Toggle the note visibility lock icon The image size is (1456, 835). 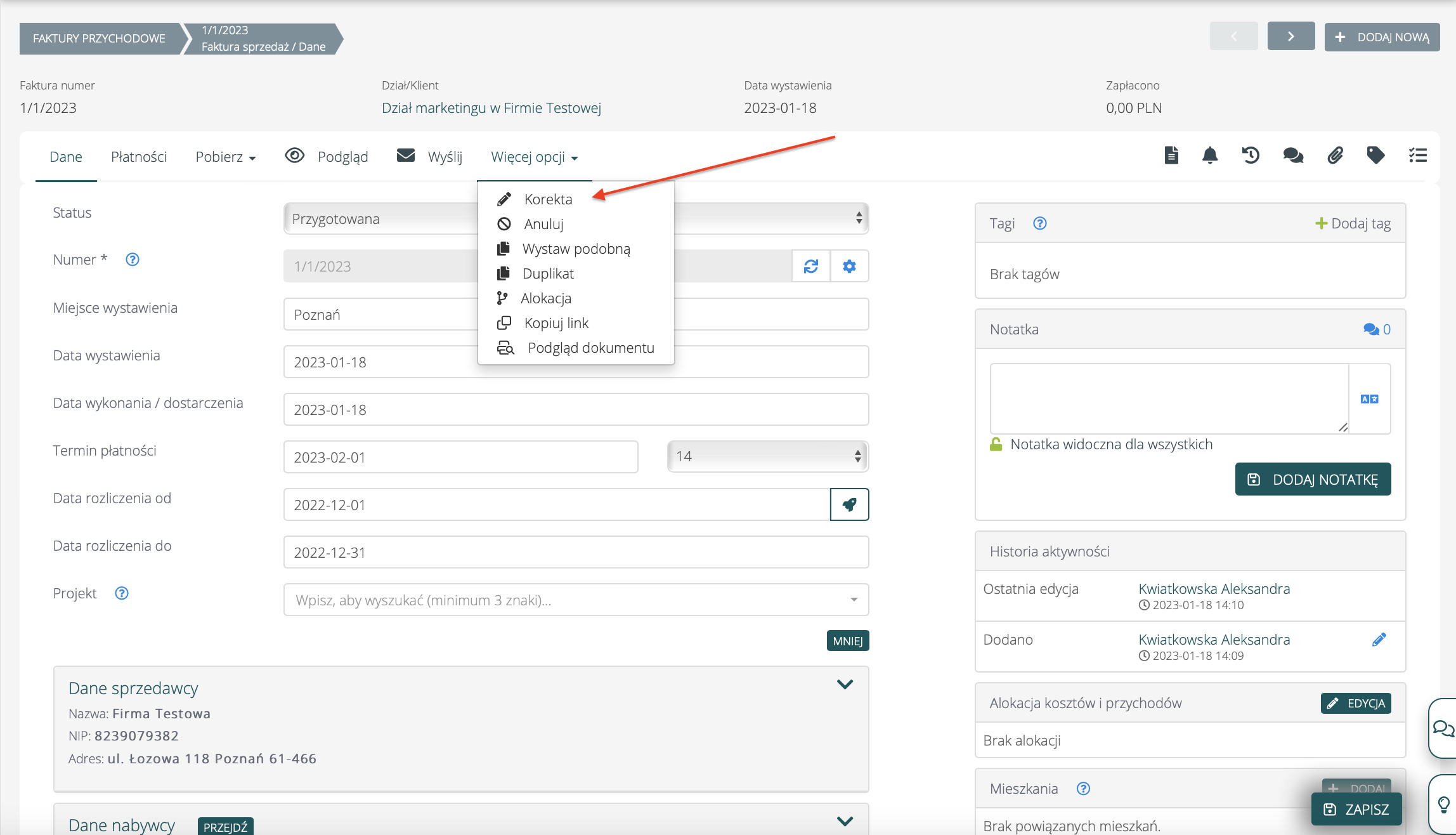(x=996, y=444)
